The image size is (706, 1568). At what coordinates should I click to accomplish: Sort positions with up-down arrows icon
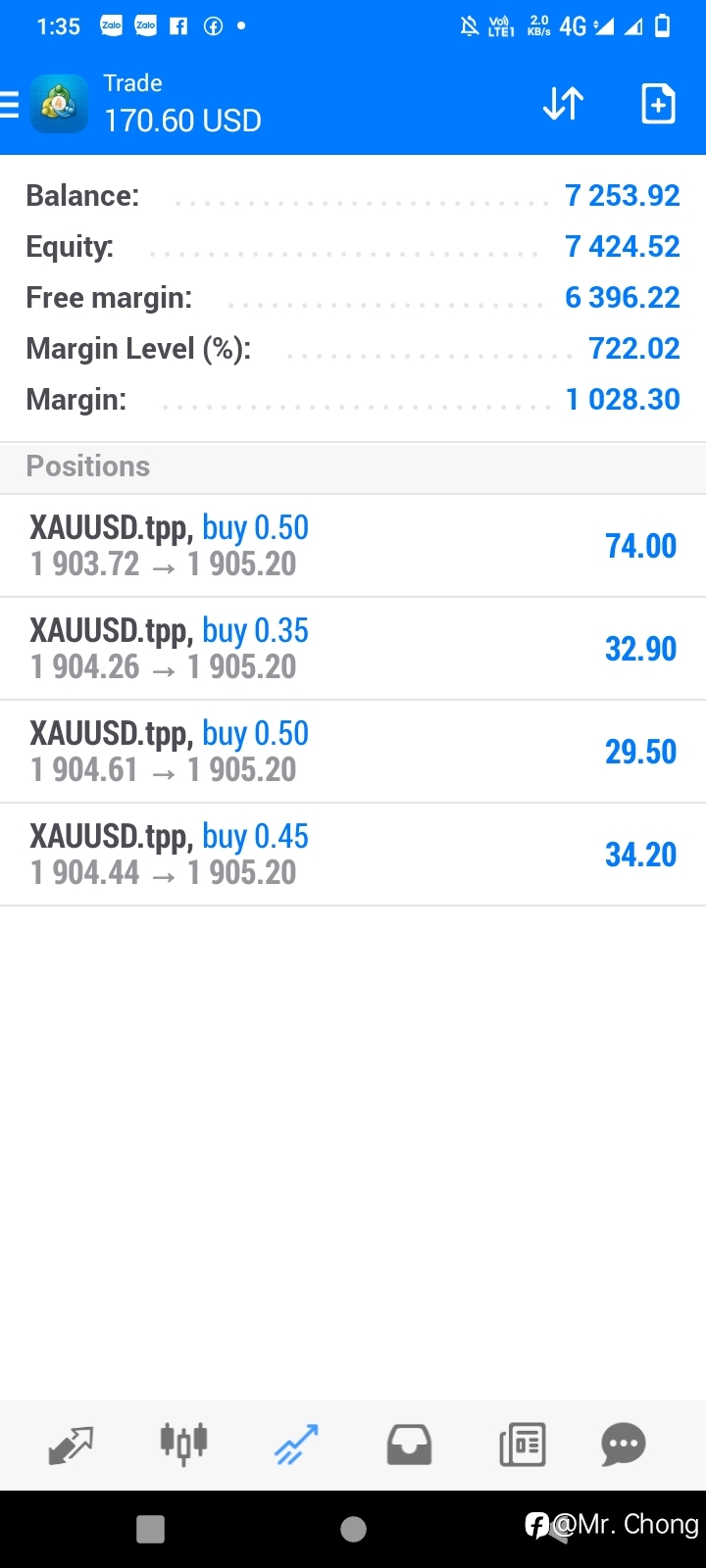(x=564, y=103)
